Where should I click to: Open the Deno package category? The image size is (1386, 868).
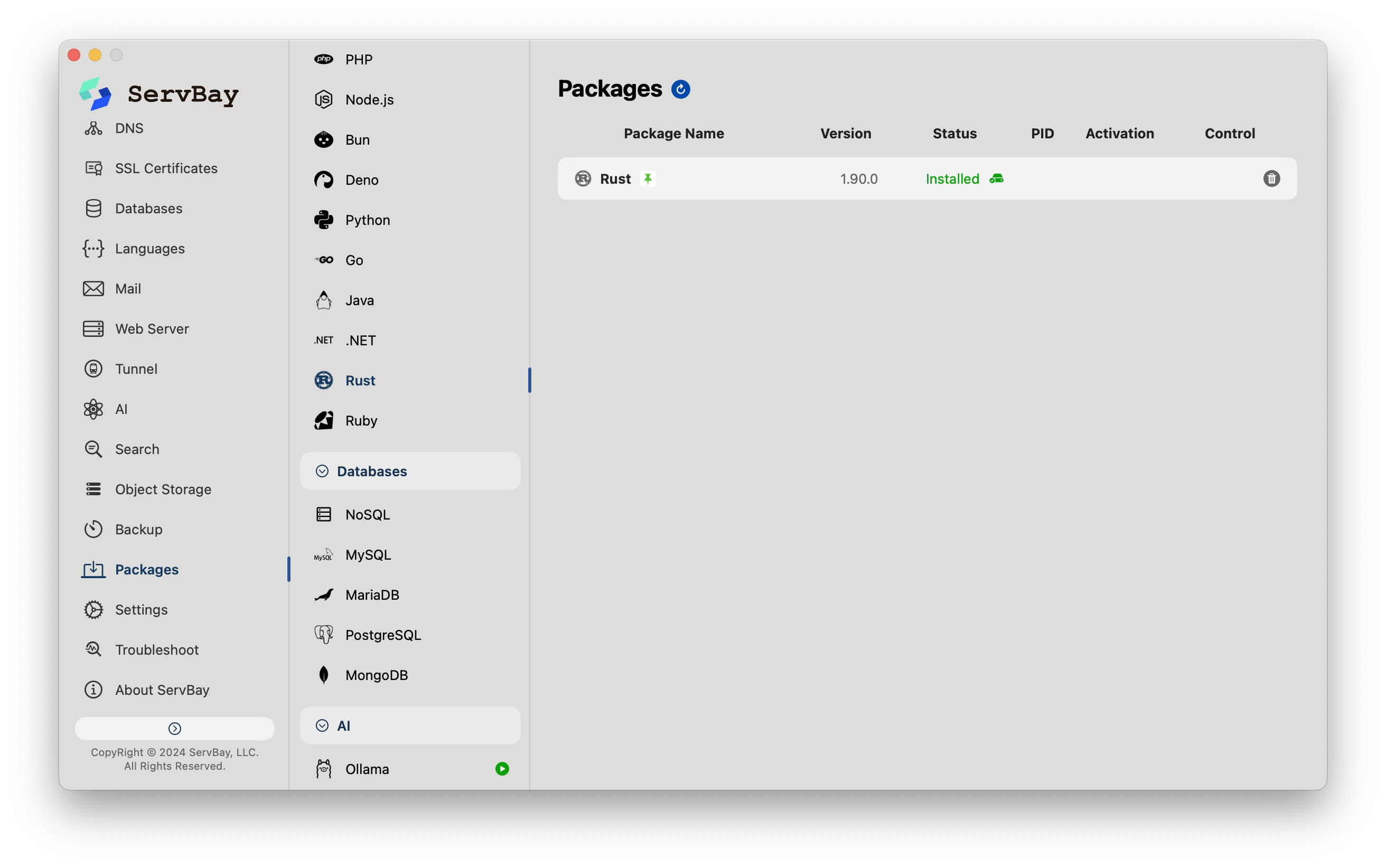pyautogui.click(x=362, y=180)
